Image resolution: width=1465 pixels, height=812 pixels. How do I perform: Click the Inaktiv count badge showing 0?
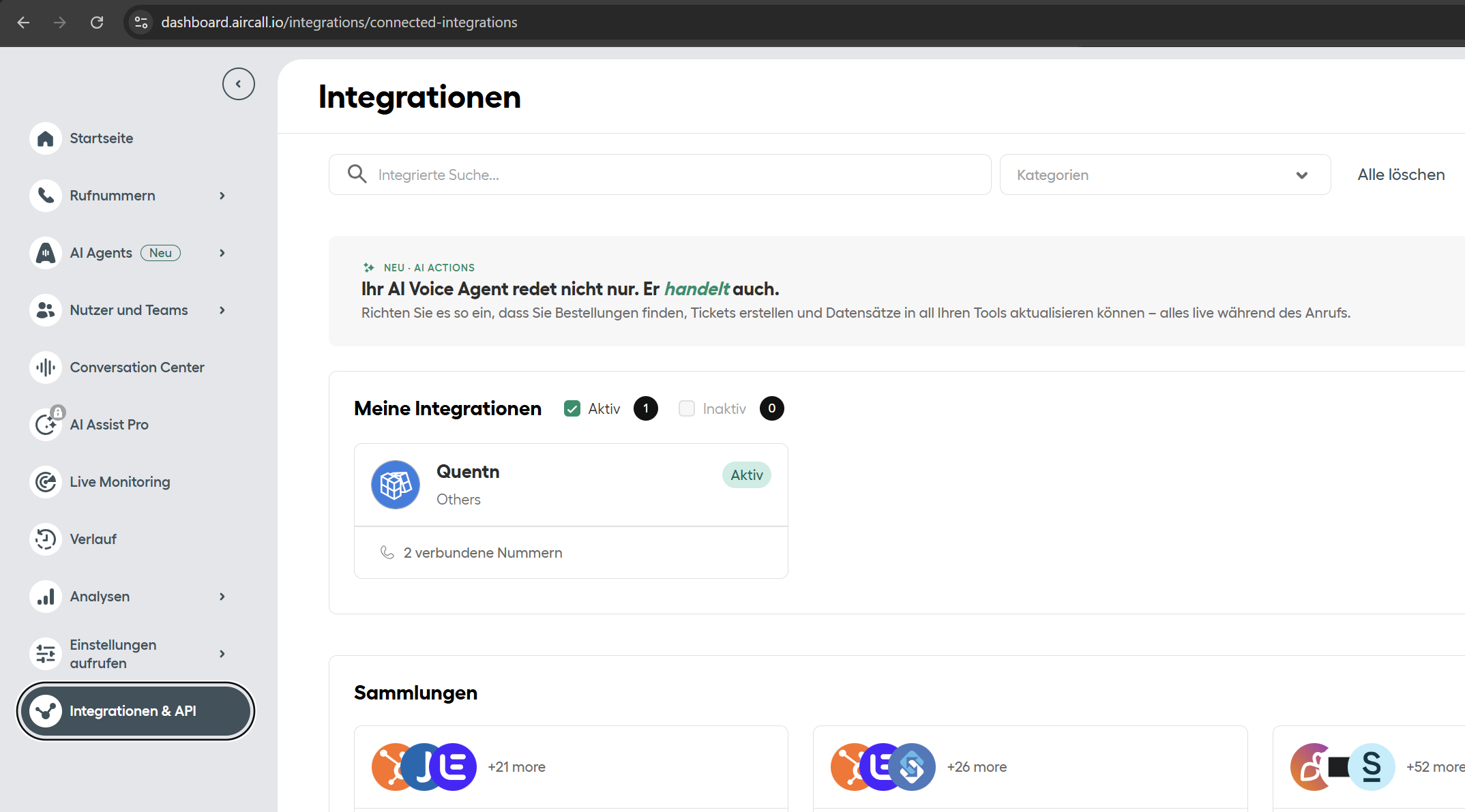tap(772, 408)
